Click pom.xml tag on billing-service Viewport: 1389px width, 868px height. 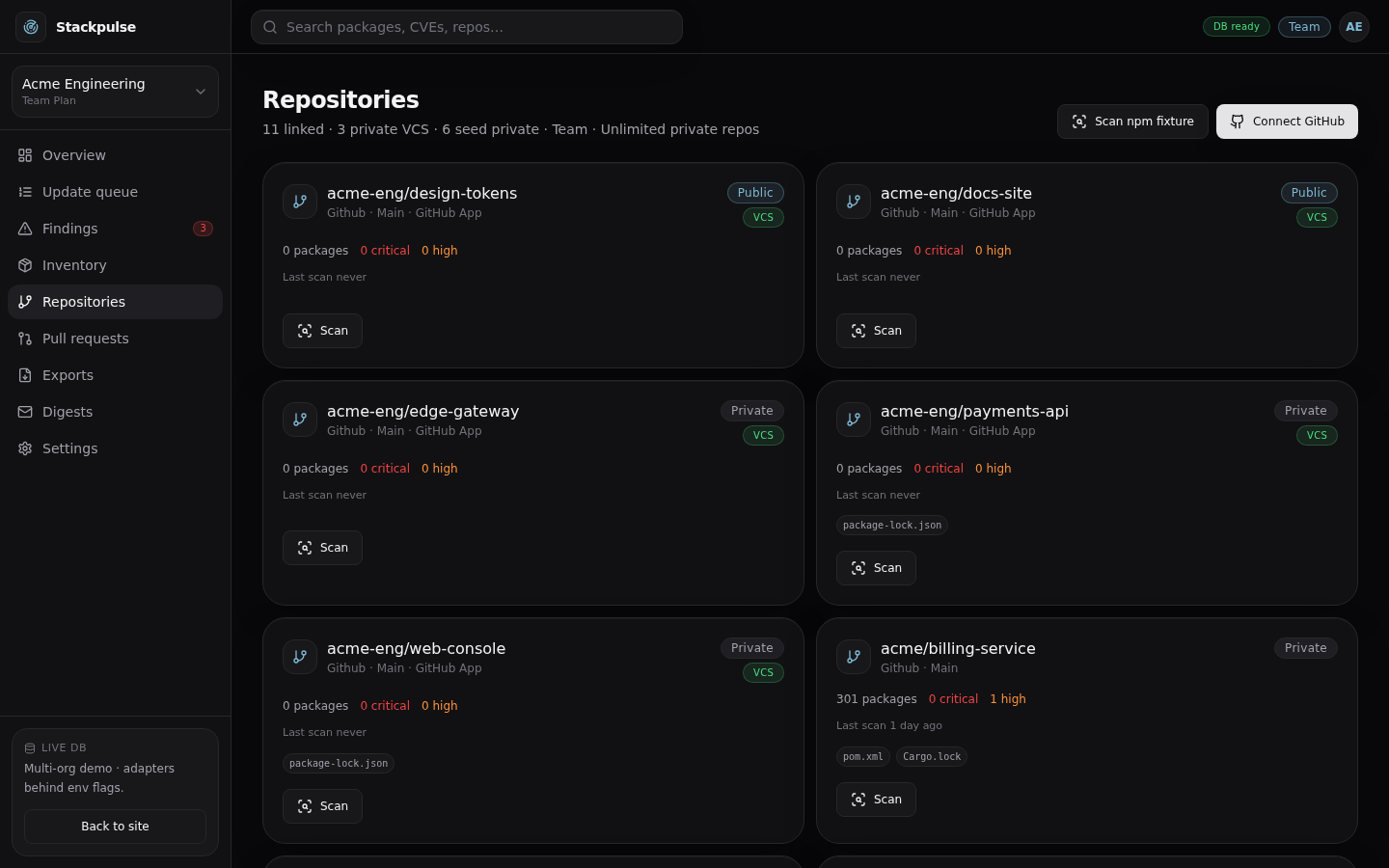862,757
